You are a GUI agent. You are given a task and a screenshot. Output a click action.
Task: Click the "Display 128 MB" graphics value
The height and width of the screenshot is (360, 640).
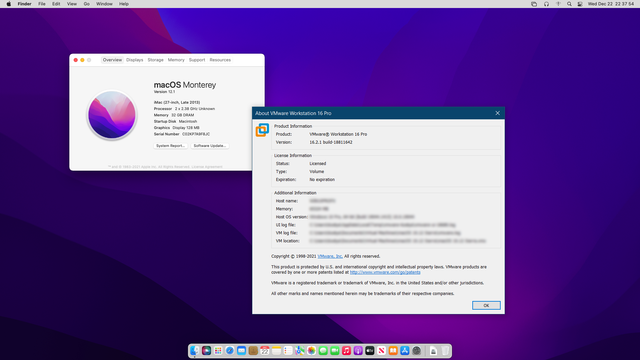click(186, 128)
